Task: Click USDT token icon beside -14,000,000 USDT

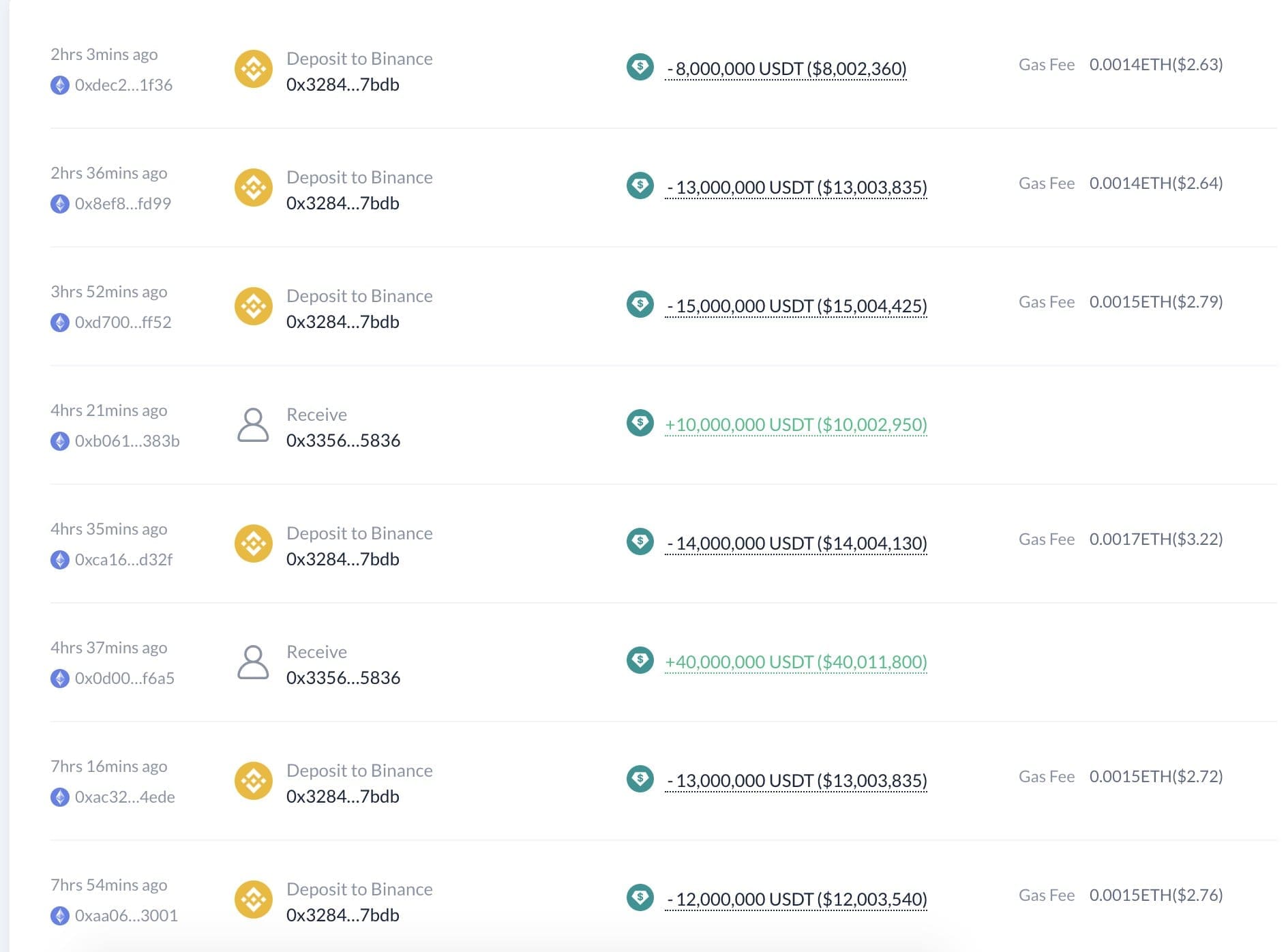Action: click(x=640, y=541)
